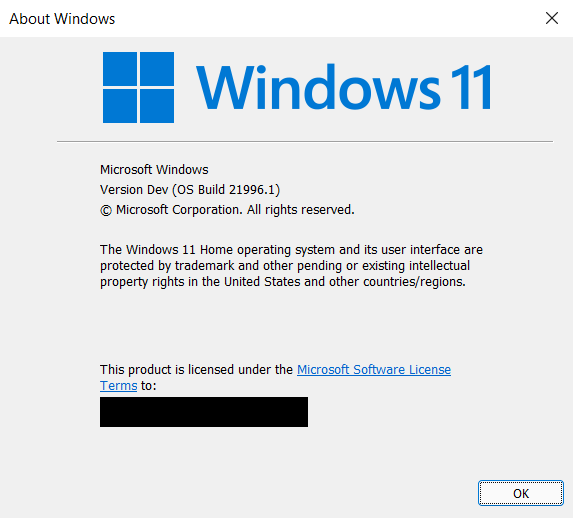The width and height of the screenshot is (573, 518).
Task: Open the Microsoft Software License link
Action: (x=374, y=370)
